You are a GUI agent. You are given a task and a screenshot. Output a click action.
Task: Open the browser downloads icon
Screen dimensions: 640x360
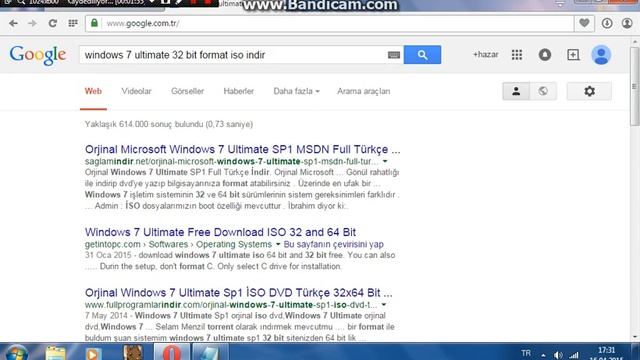point(607,23)
